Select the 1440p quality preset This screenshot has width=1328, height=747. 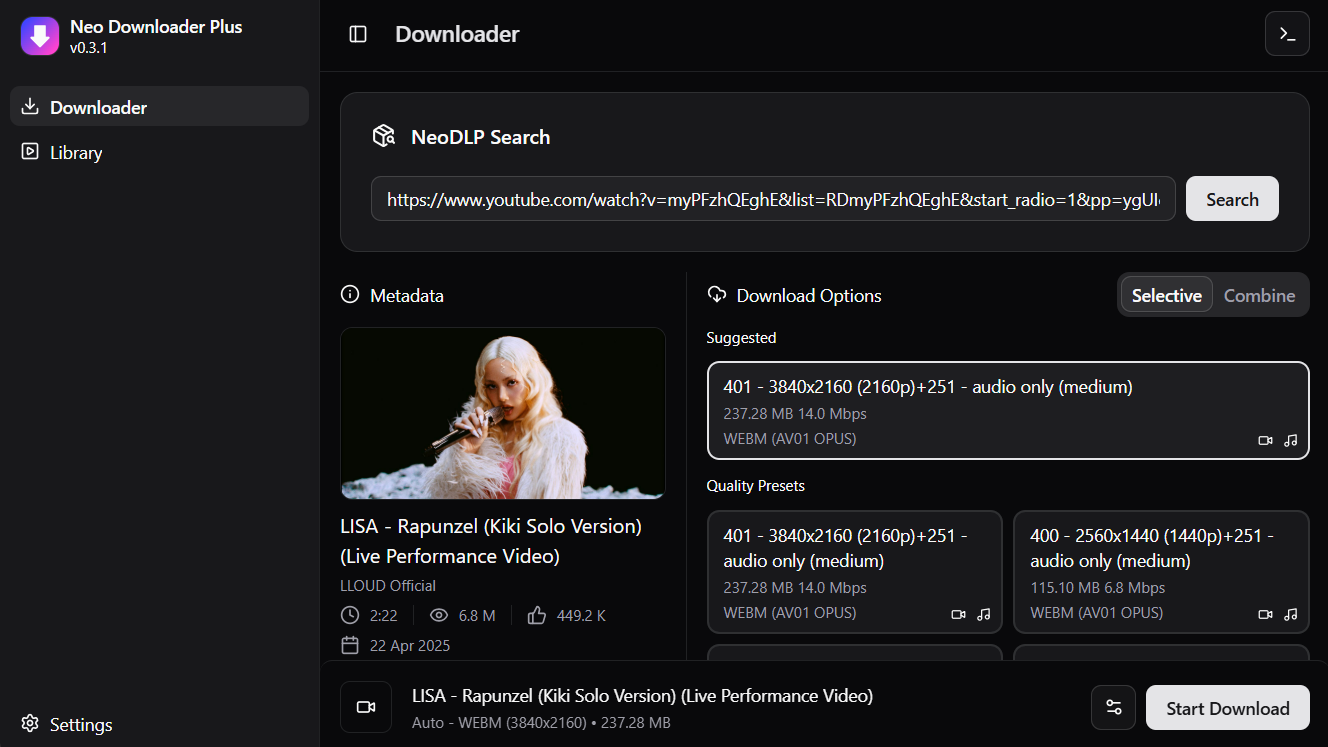pos(1160,572)
